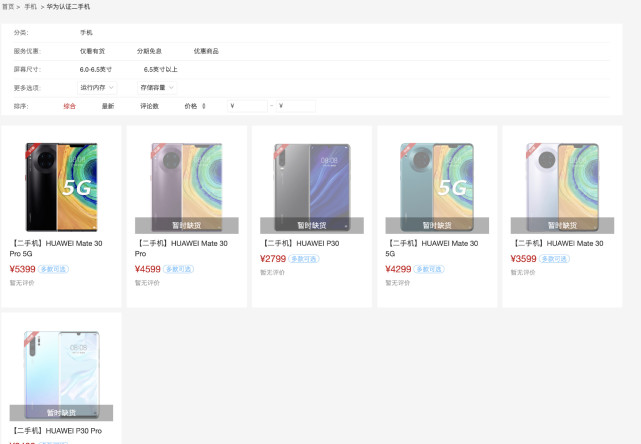Viewport: 641px width, 444px height.
Task: Open the black Mate 30 Pro 5G image
Action: pos(61,187)
